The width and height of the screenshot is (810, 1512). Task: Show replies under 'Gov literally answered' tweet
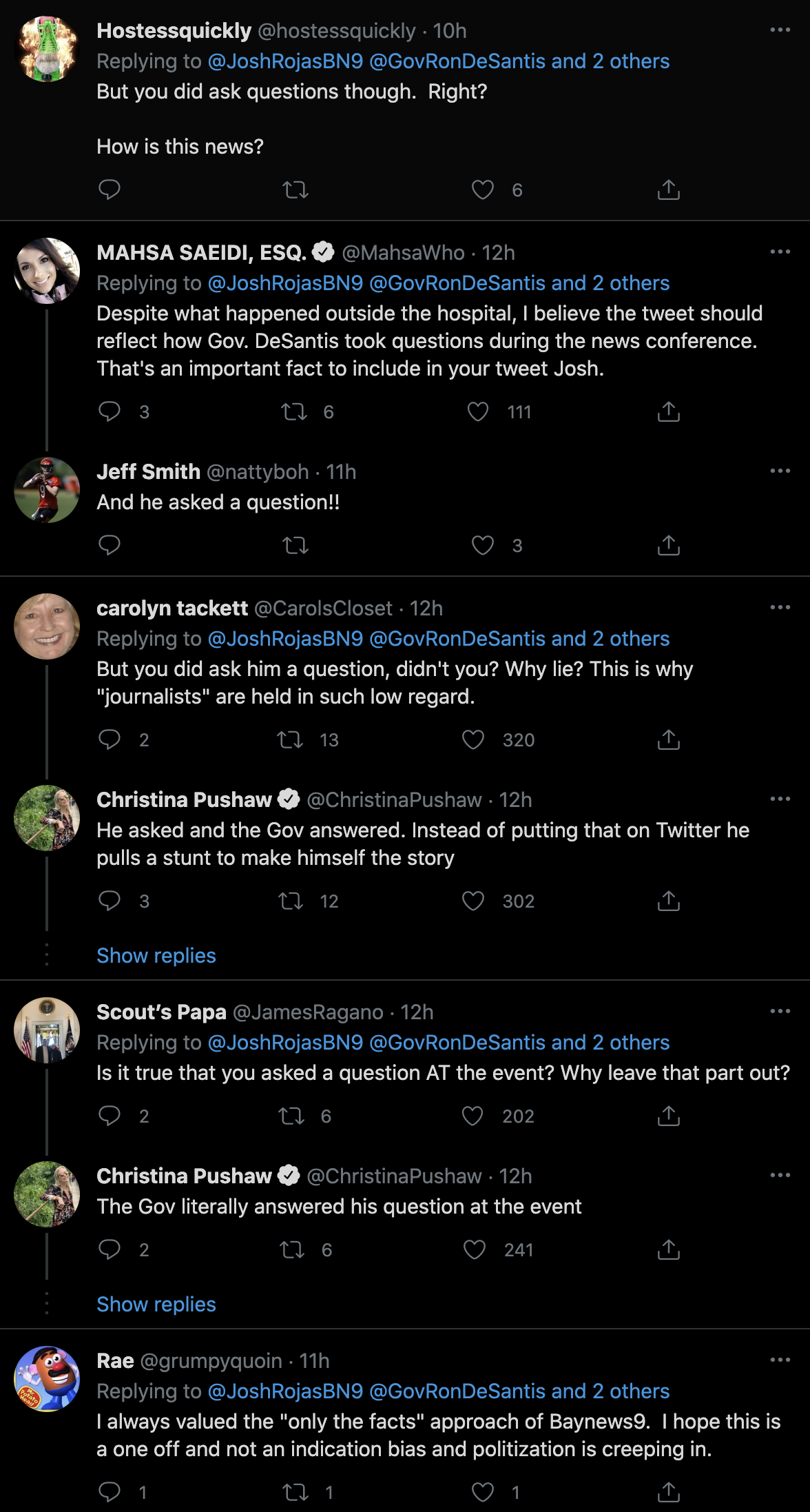tap(156, 1305)
